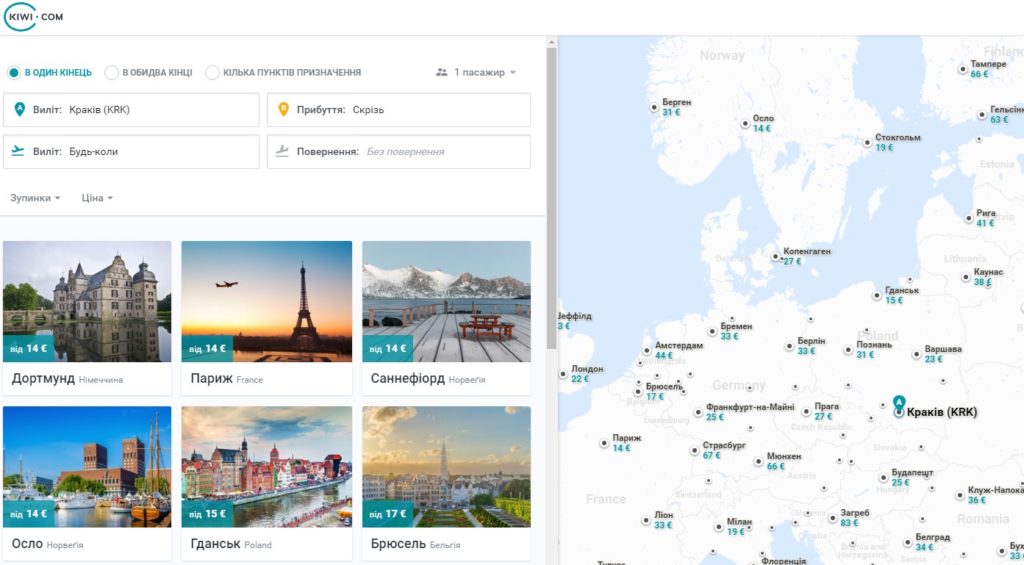
Task: Click the Клуж-Напока 36 € map label
Action: [x=995, y=495]
